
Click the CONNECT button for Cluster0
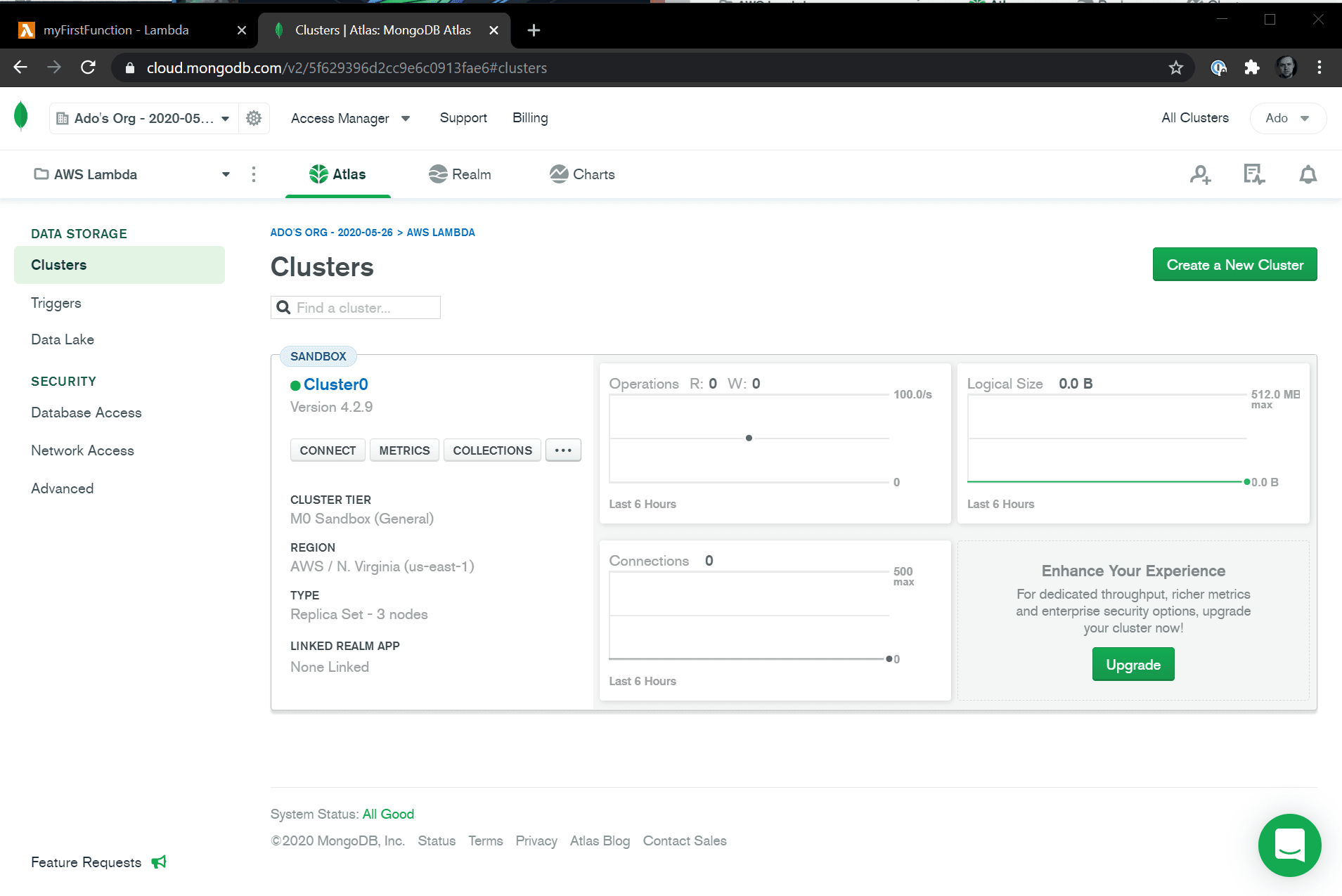click(328, 450)
